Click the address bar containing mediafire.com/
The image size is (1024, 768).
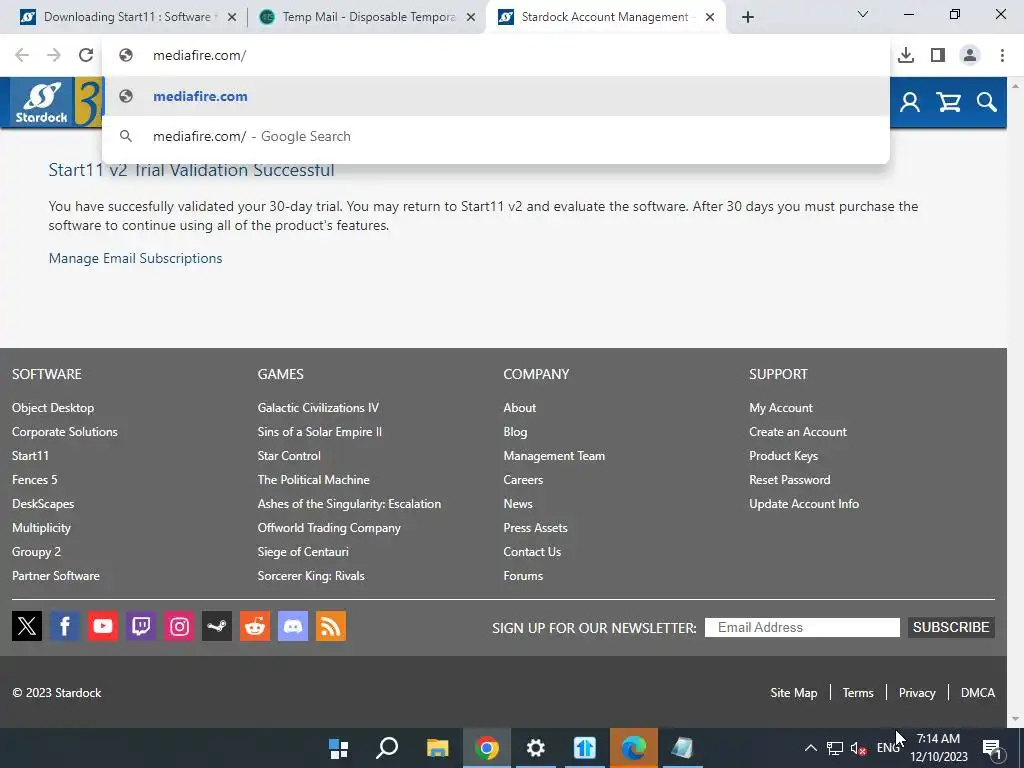pos(496,55)
